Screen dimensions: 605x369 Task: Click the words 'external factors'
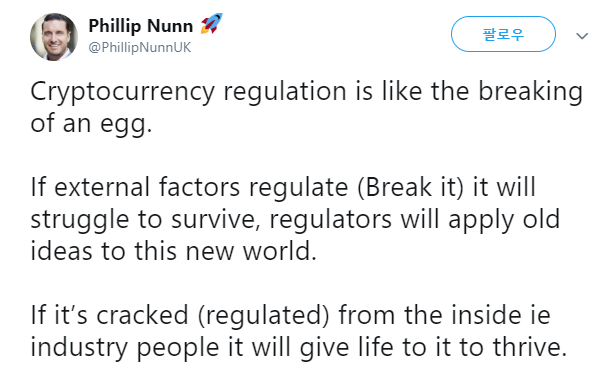[x=147, y=188]
